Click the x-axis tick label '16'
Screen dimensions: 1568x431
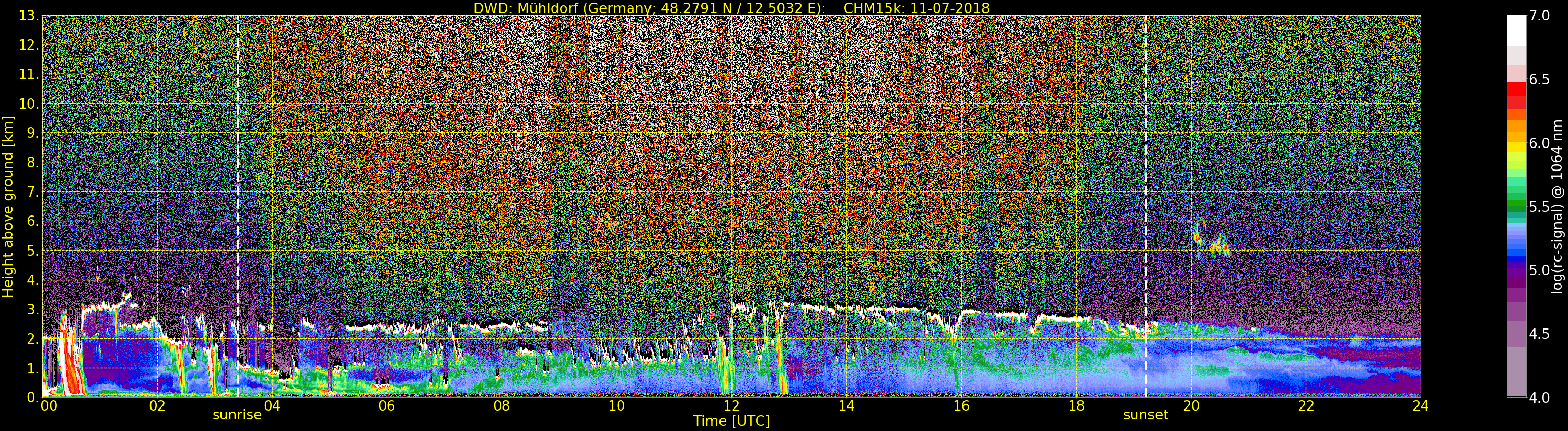[x=961, y=406]
